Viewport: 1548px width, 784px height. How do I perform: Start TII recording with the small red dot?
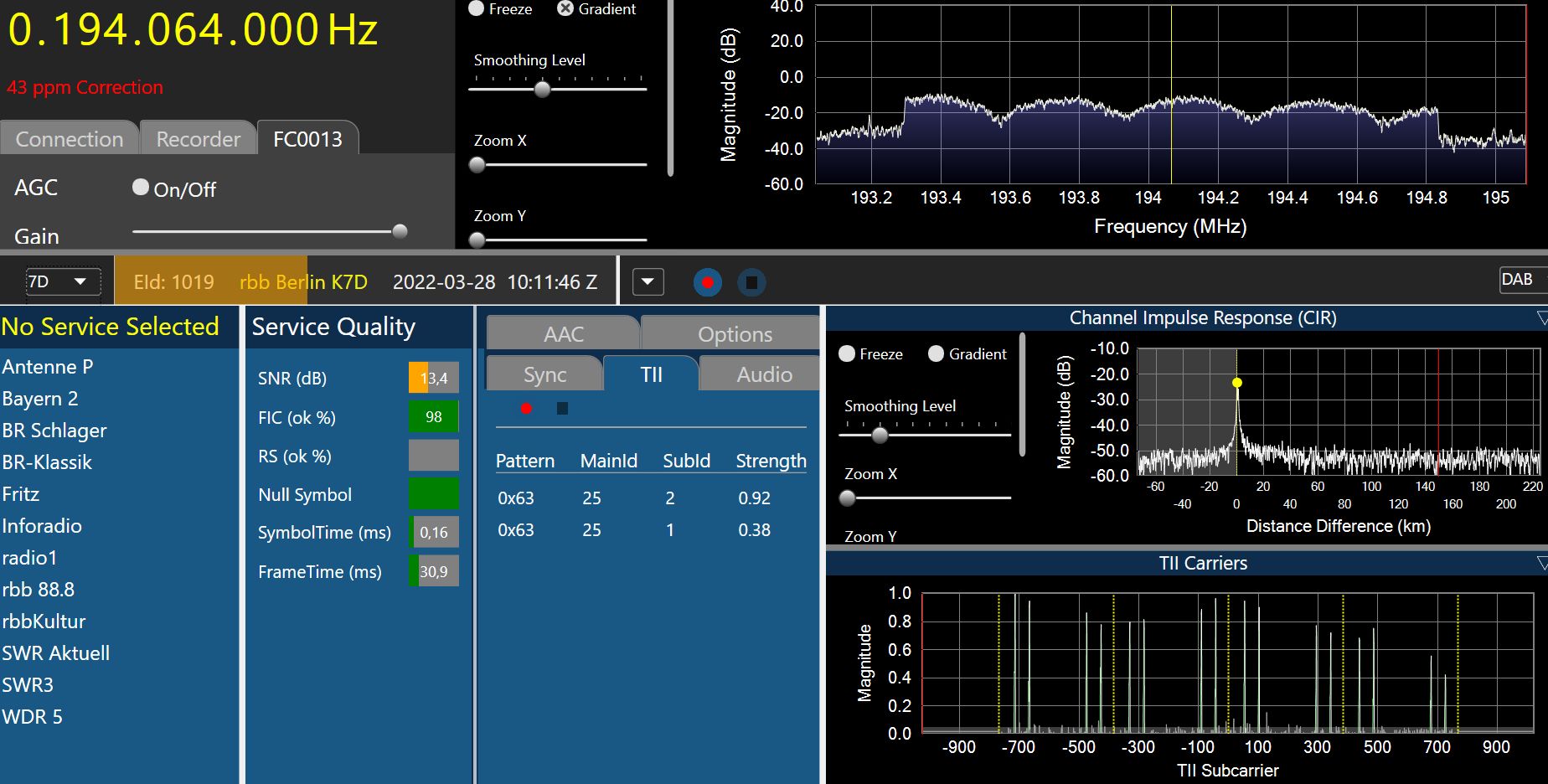(526, 409)
